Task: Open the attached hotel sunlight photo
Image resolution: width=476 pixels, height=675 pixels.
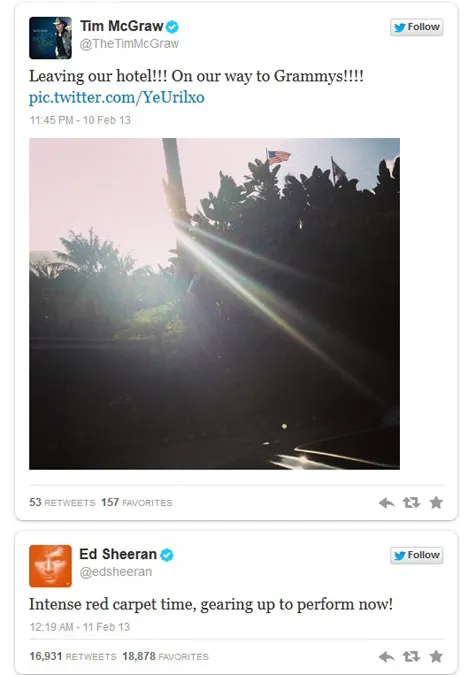Action: click(214, 303)
